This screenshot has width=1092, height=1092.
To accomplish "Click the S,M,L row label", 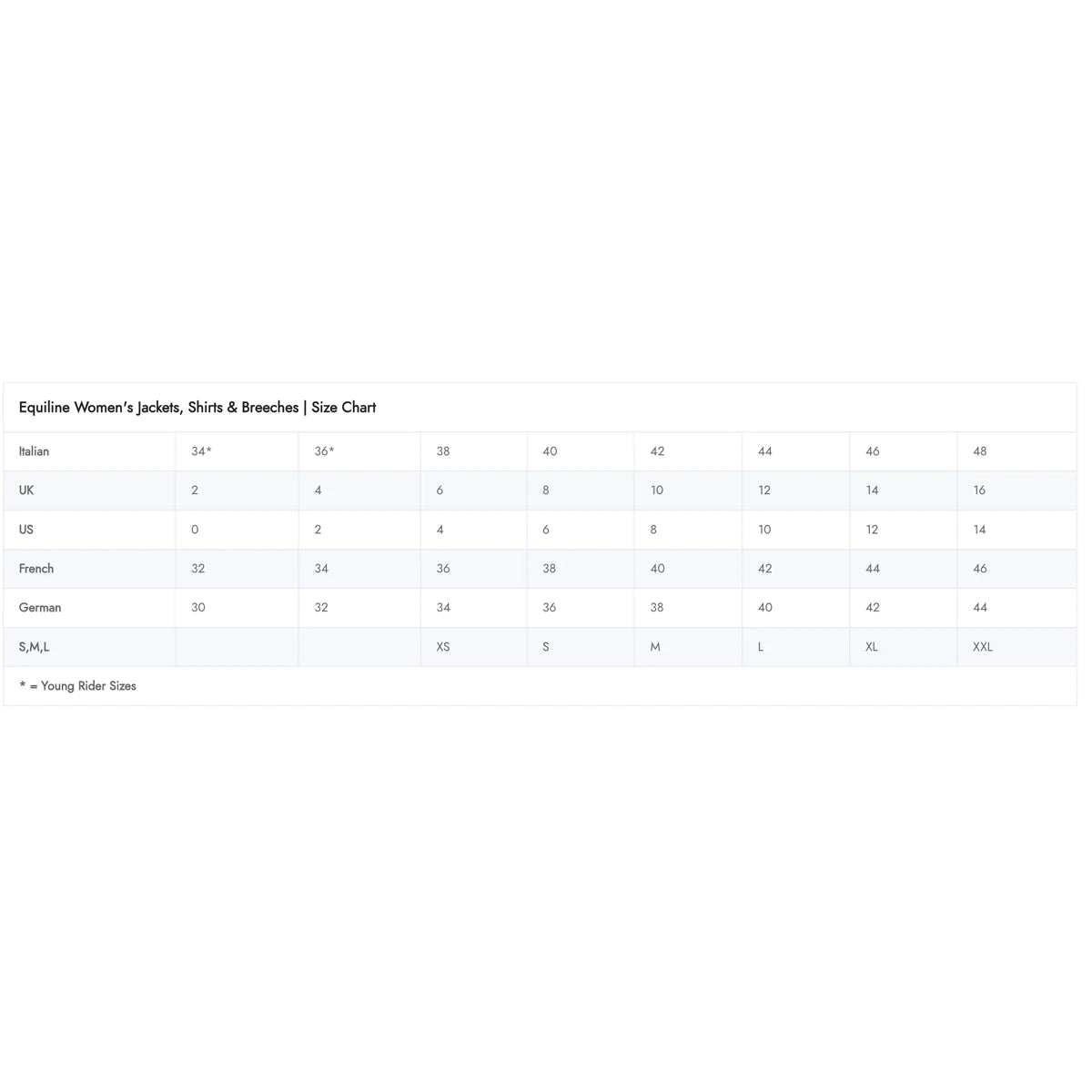I will pos(35,647).
